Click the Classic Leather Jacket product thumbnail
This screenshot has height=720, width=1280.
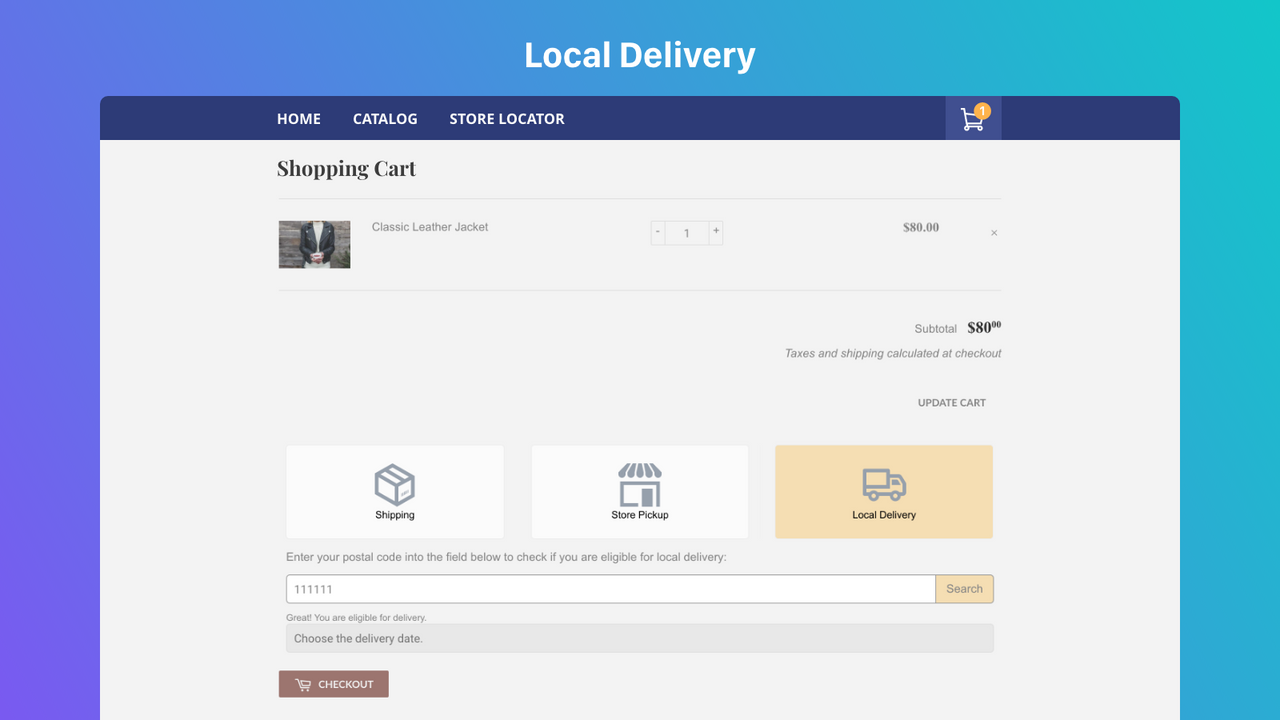[314, 243]
